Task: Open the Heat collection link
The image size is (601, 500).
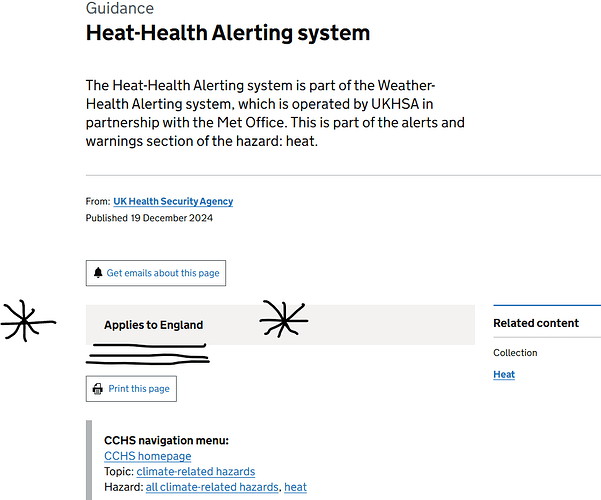Action: point(504,374)
